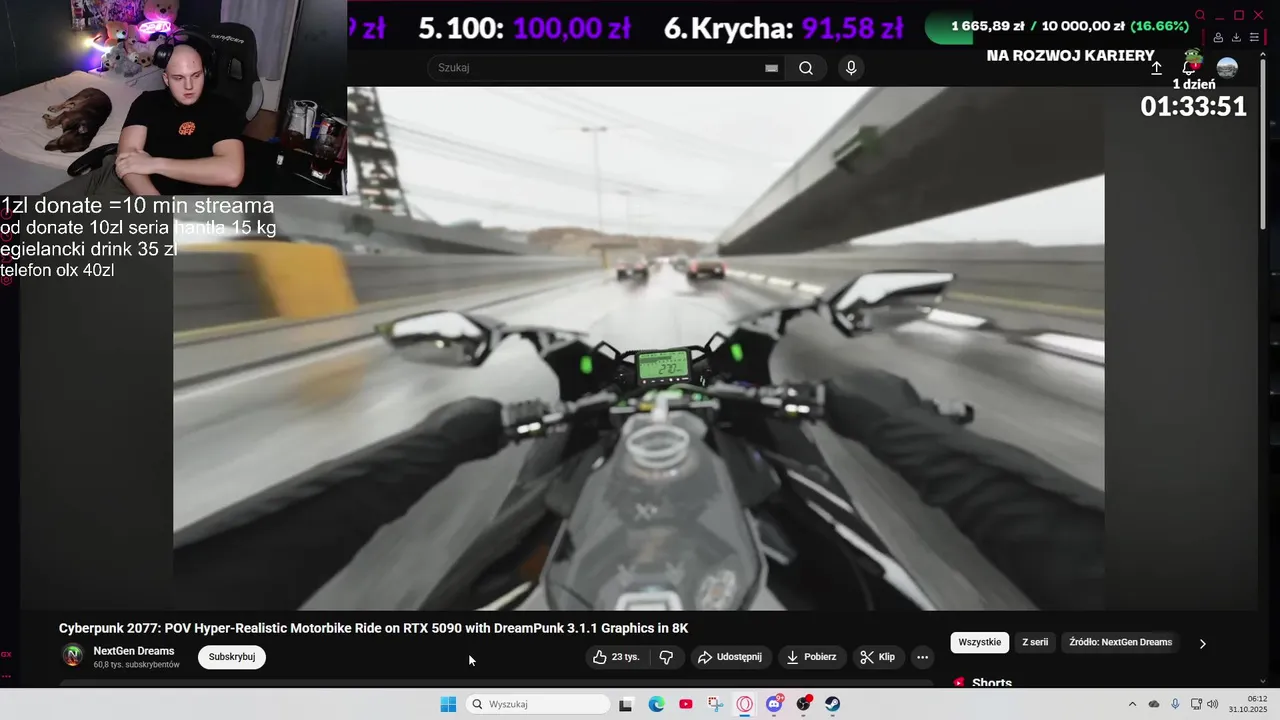Click the Klip scissors button

point(877,657)
